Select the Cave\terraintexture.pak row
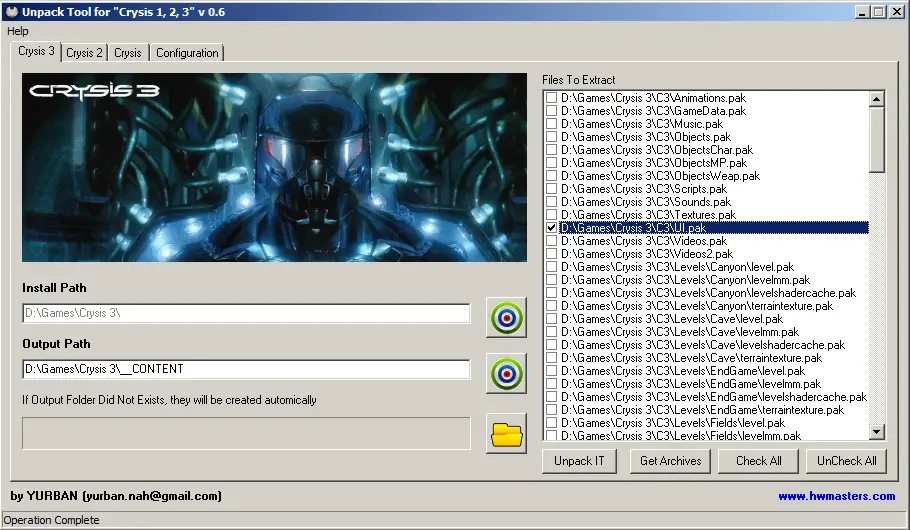This screenshot has height=530, width=910. click(x=691, y=358)
